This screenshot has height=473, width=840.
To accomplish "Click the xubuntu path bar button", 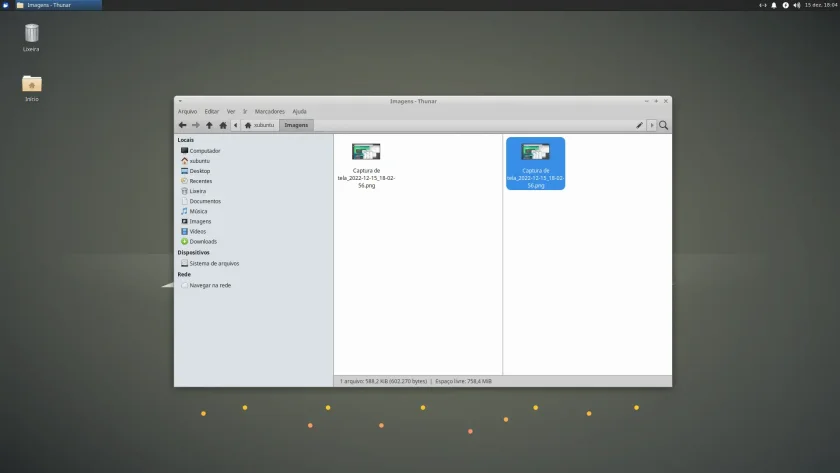I will (x=259, y=125).
